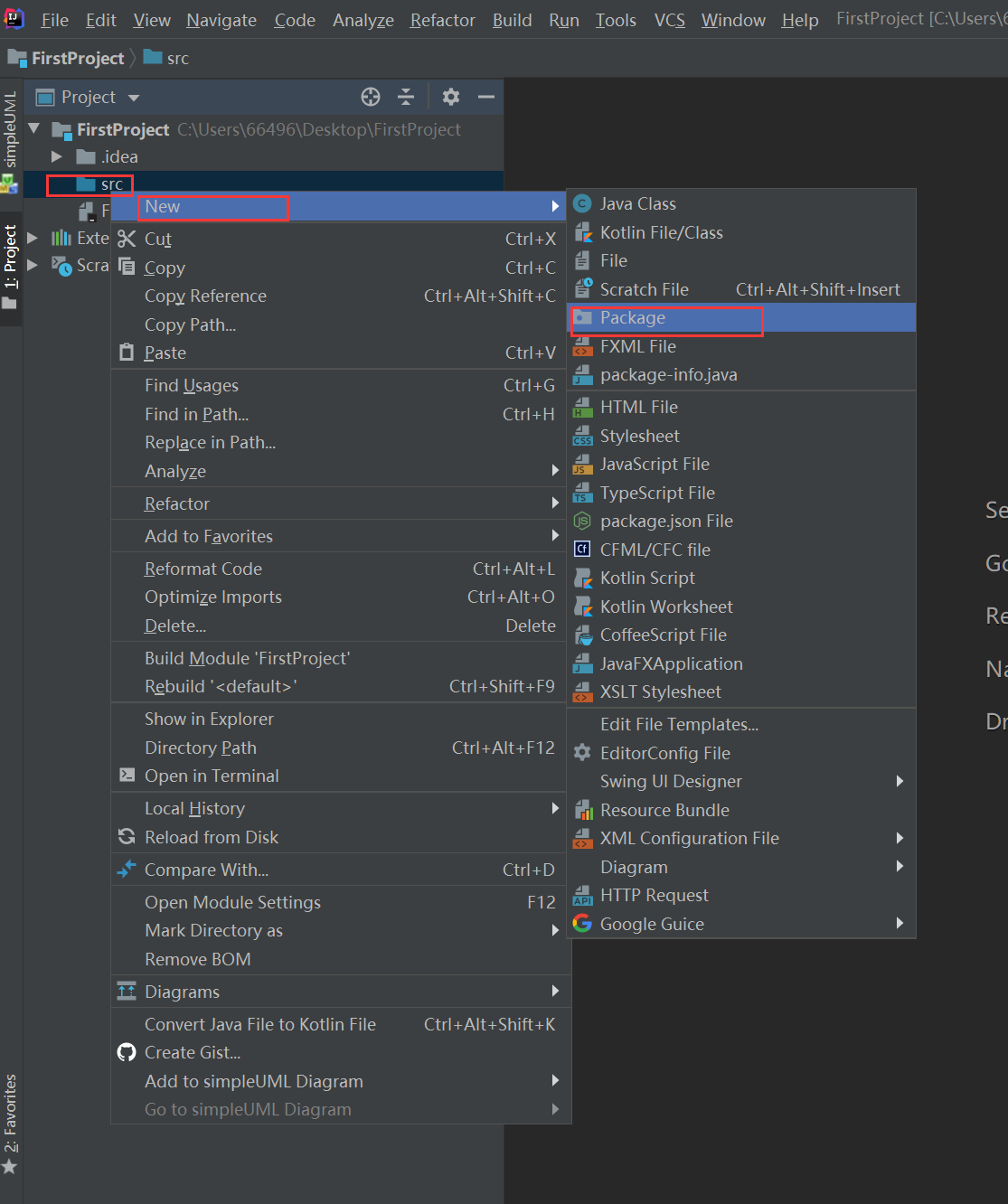Click the FXML File icon
1008x1204 pixels.
(583, 346)
